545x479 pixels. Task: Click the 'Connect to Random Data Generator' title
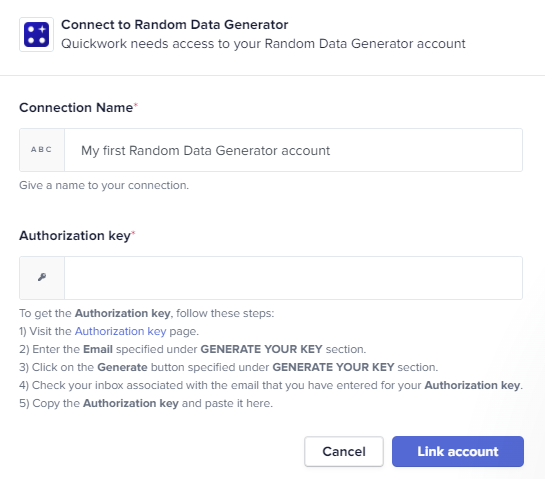pyautogui.click(x=174, y=25)
